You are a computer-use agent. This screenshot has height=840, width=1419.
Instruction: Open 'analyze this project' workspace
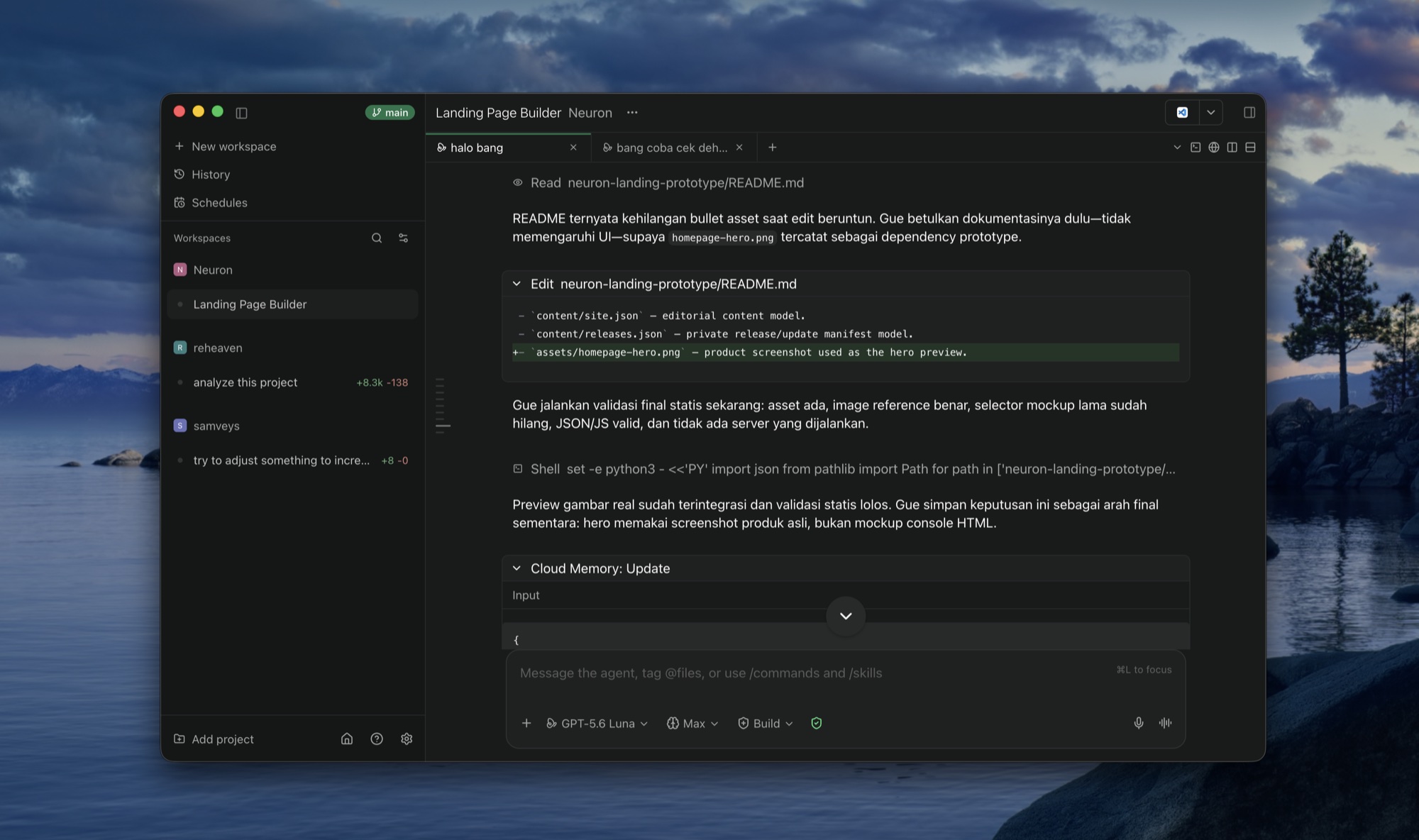tap(292, 382)
